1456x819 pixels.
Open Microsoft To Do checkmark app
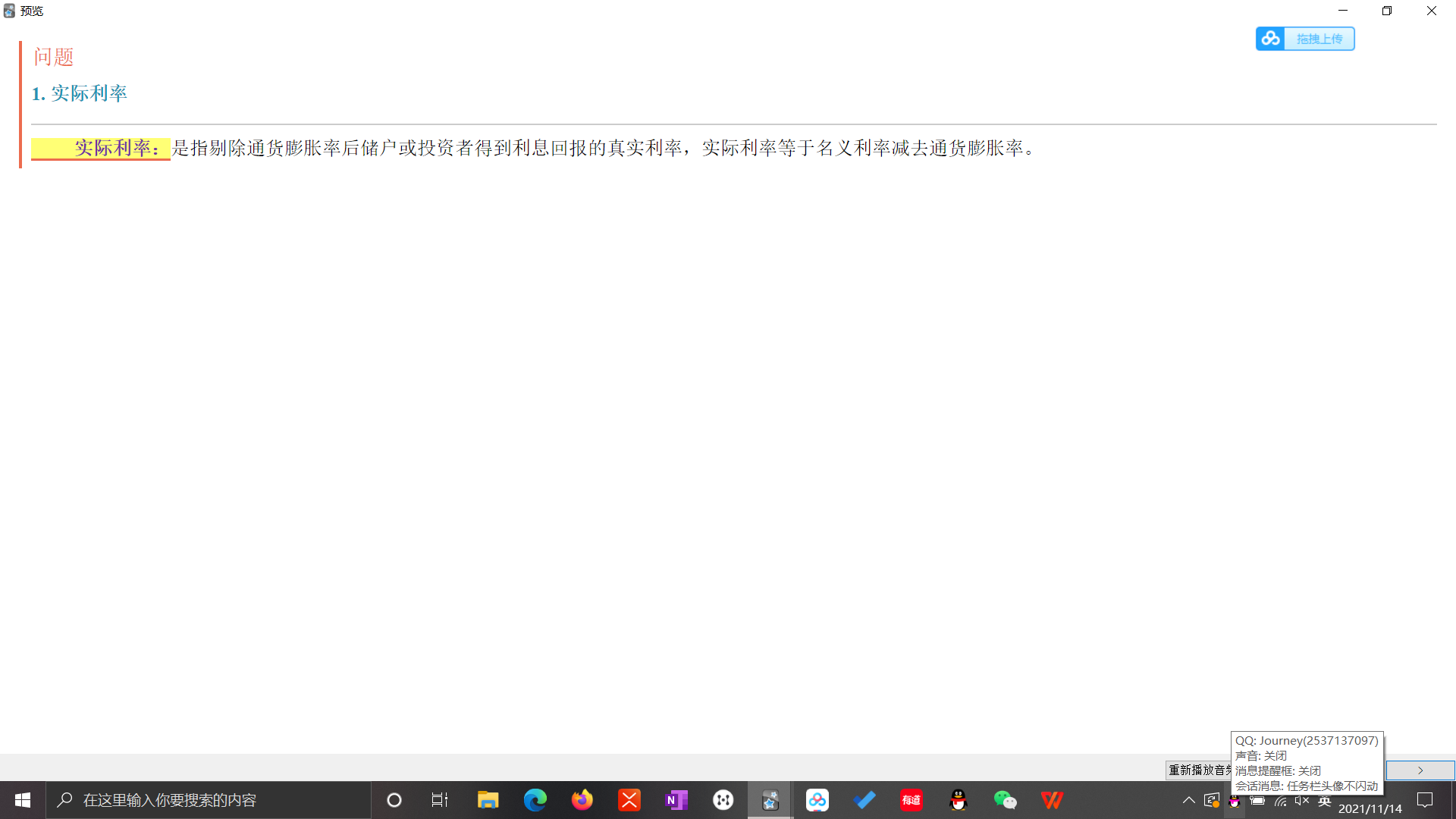click(x=864, y=800)
